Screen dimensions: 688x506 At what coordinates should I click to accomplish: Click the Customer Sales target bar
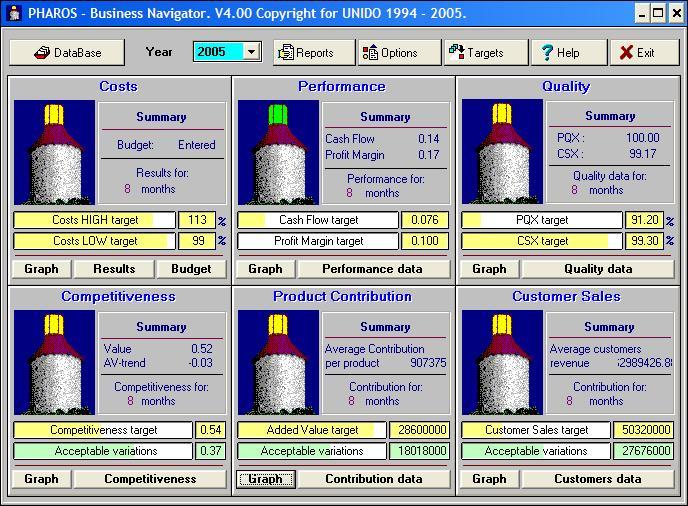click(x=536, y=430)
